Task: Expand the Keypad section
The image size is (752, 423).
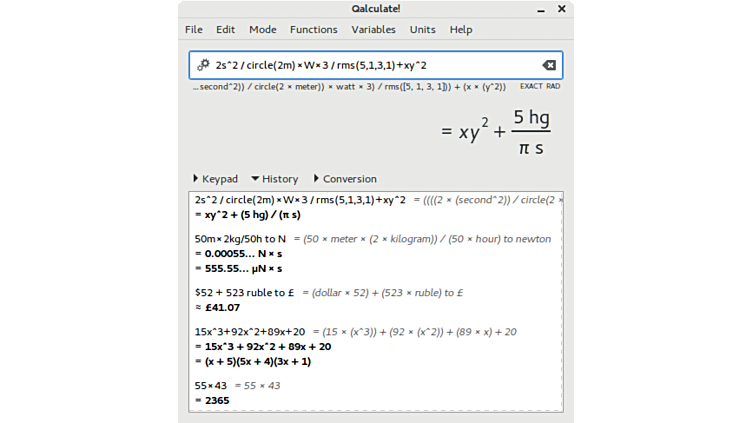Action: [x=215, y=179]
